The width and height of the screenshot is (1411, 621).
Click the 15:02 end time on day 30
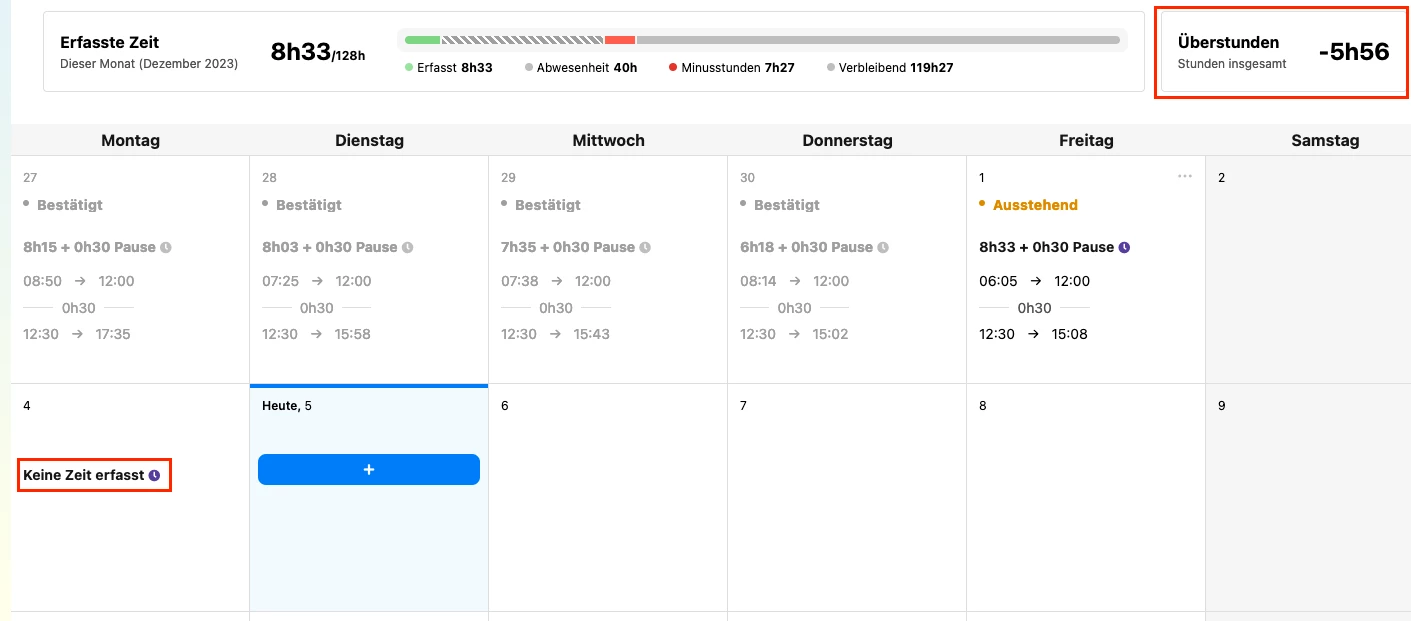click(x=831, y=334)
